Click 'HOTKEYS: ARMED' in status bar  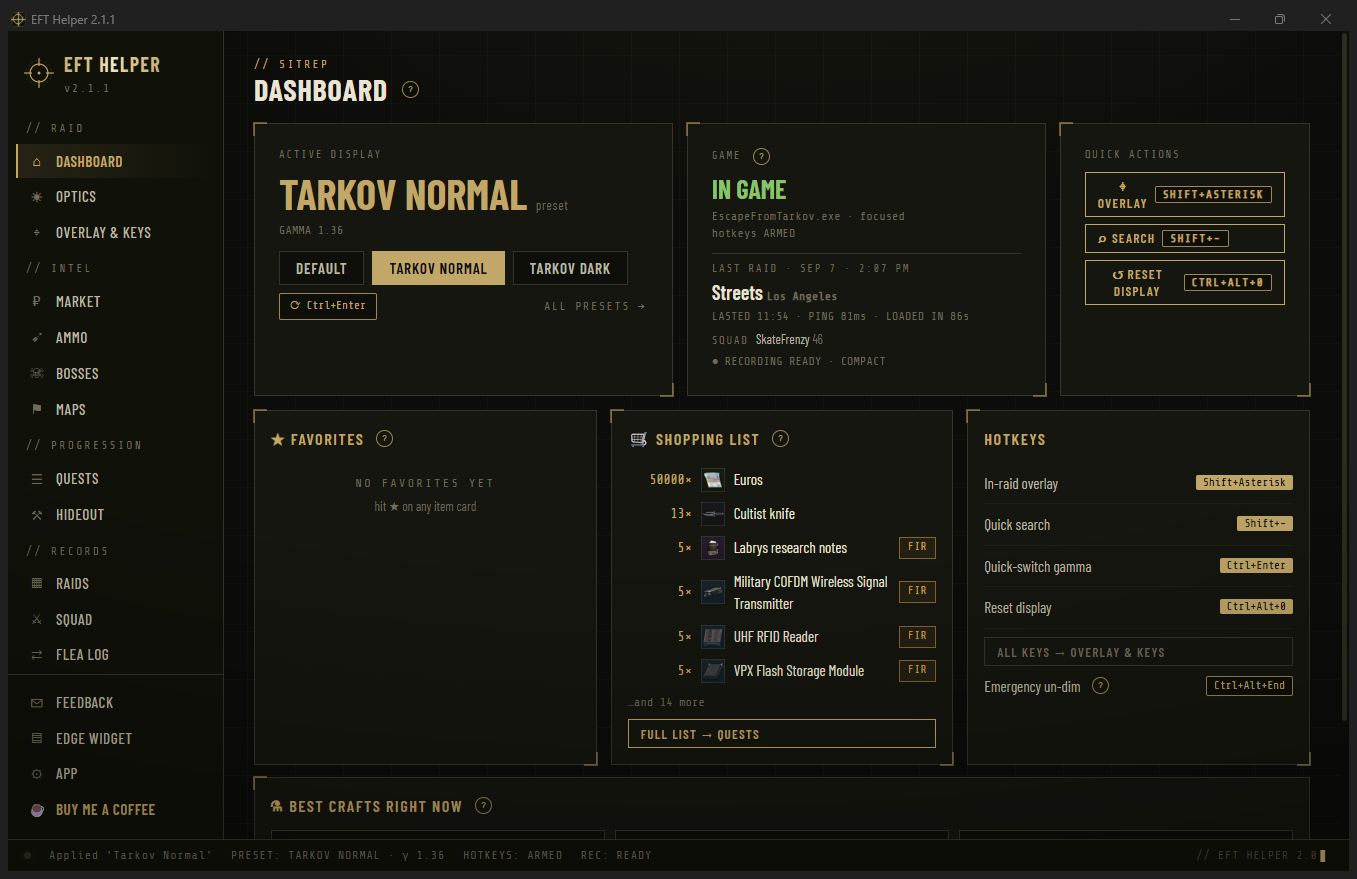pyautogui.click(x=513, y=855)
